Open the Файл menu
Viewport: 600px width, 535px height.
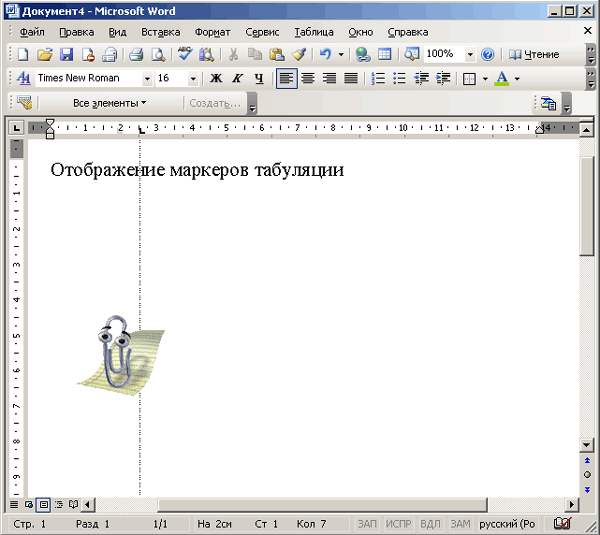[32, 32]
